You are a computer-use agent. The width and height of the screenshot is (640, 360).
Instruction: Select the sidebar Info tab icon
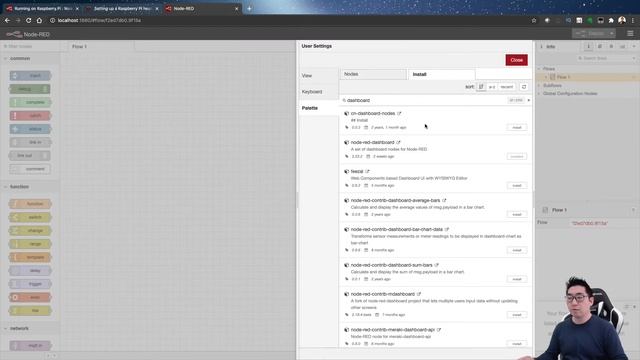[x=589, y=47]
